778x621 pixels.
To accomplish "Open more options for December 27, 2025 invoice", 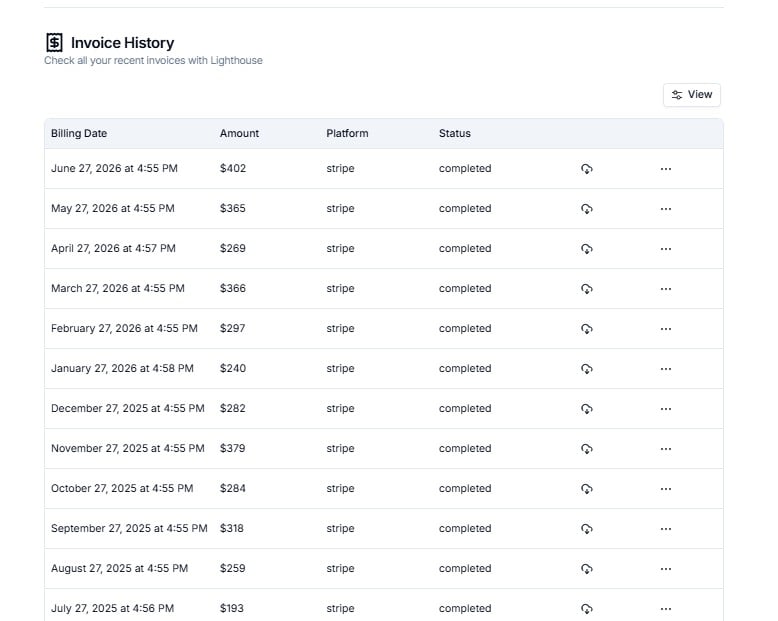I will point(666,409).
